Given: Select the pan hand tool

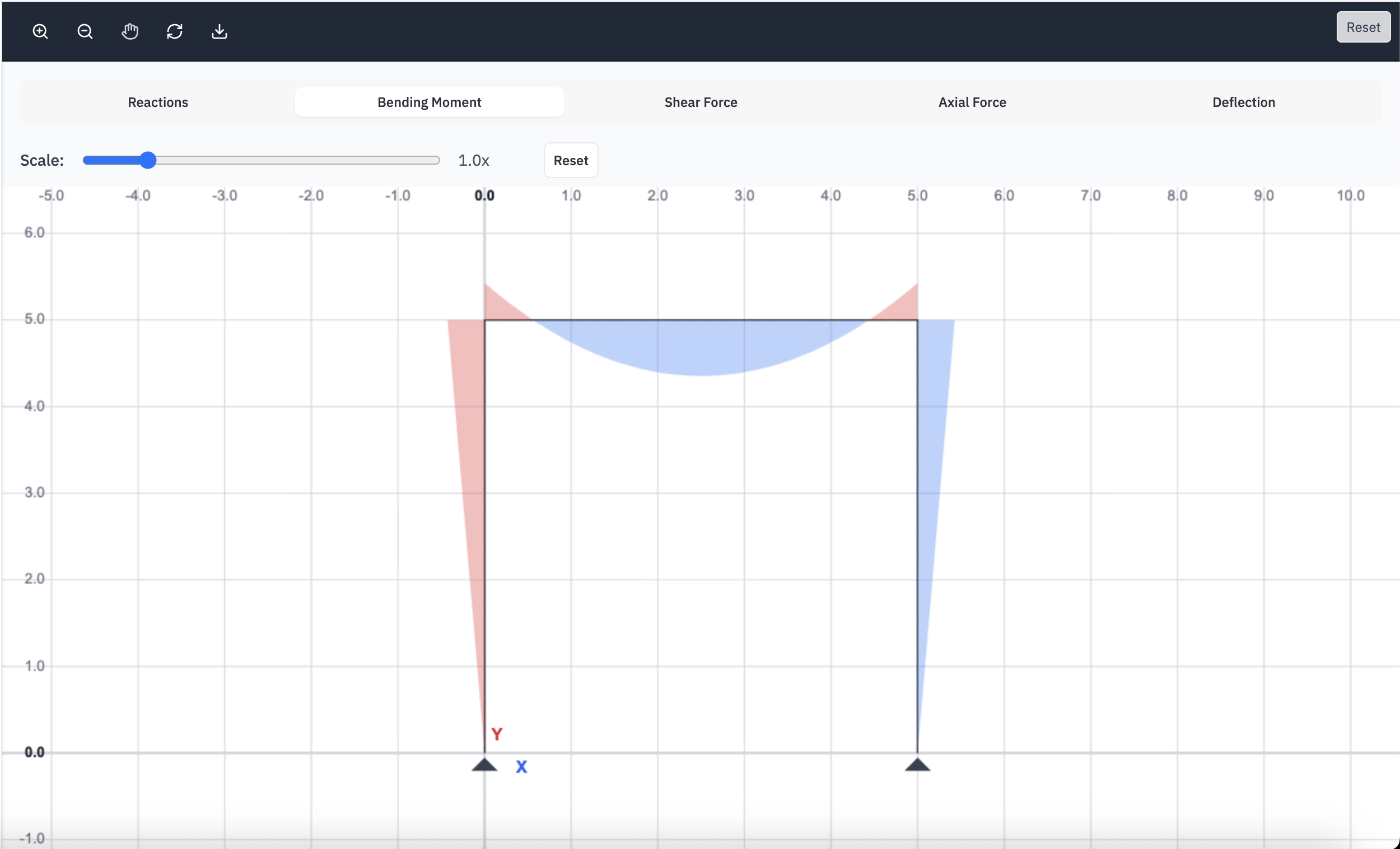Looking at the screenshot, I should pyautogui.click(x=129, y=31).
